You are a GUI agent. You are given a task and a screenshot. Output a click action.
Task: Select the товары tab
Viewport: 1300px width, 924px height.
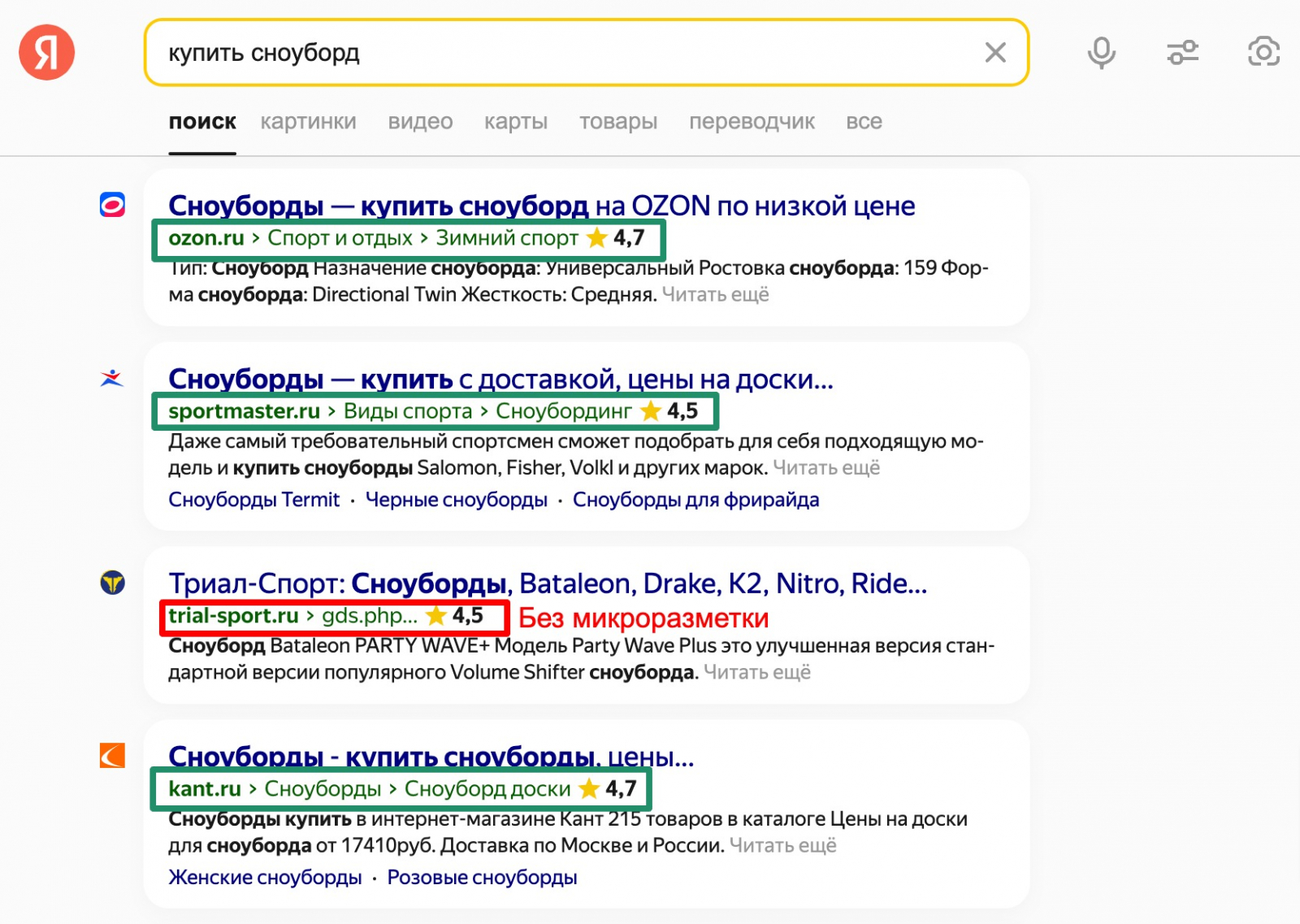(617, 122)
